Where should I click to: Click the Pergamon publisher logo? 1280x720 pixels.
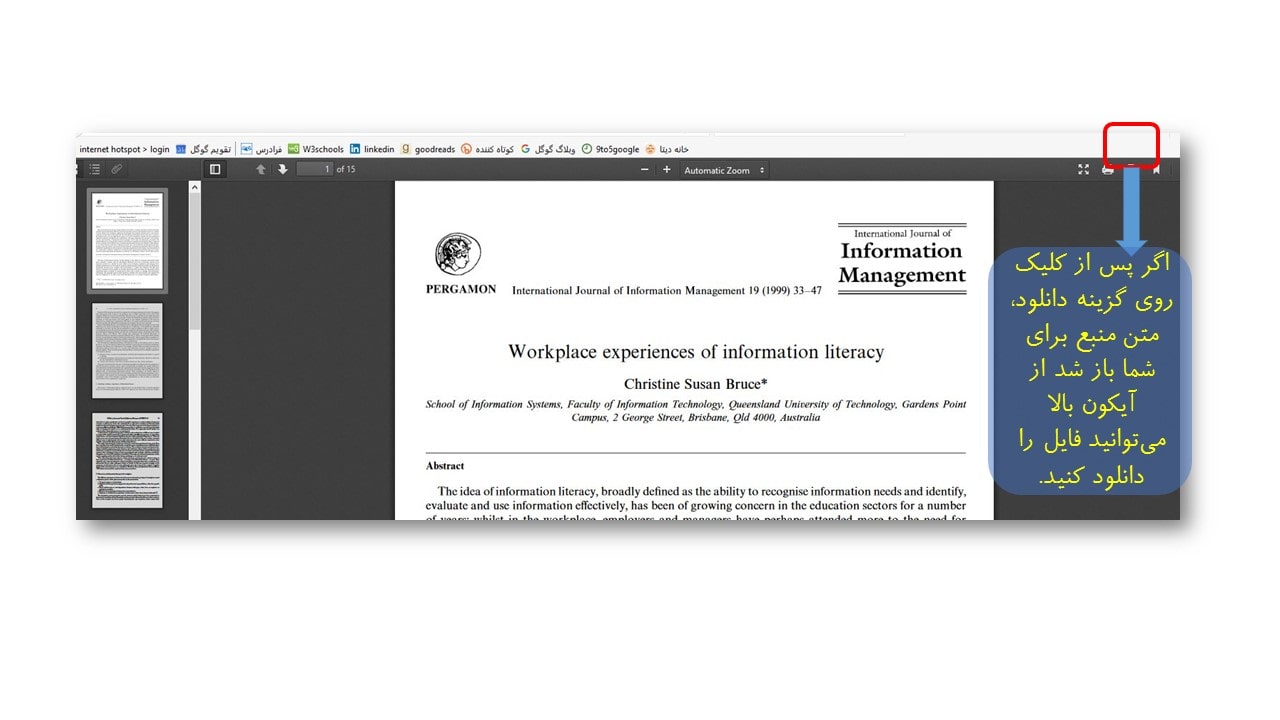point(458,255)
